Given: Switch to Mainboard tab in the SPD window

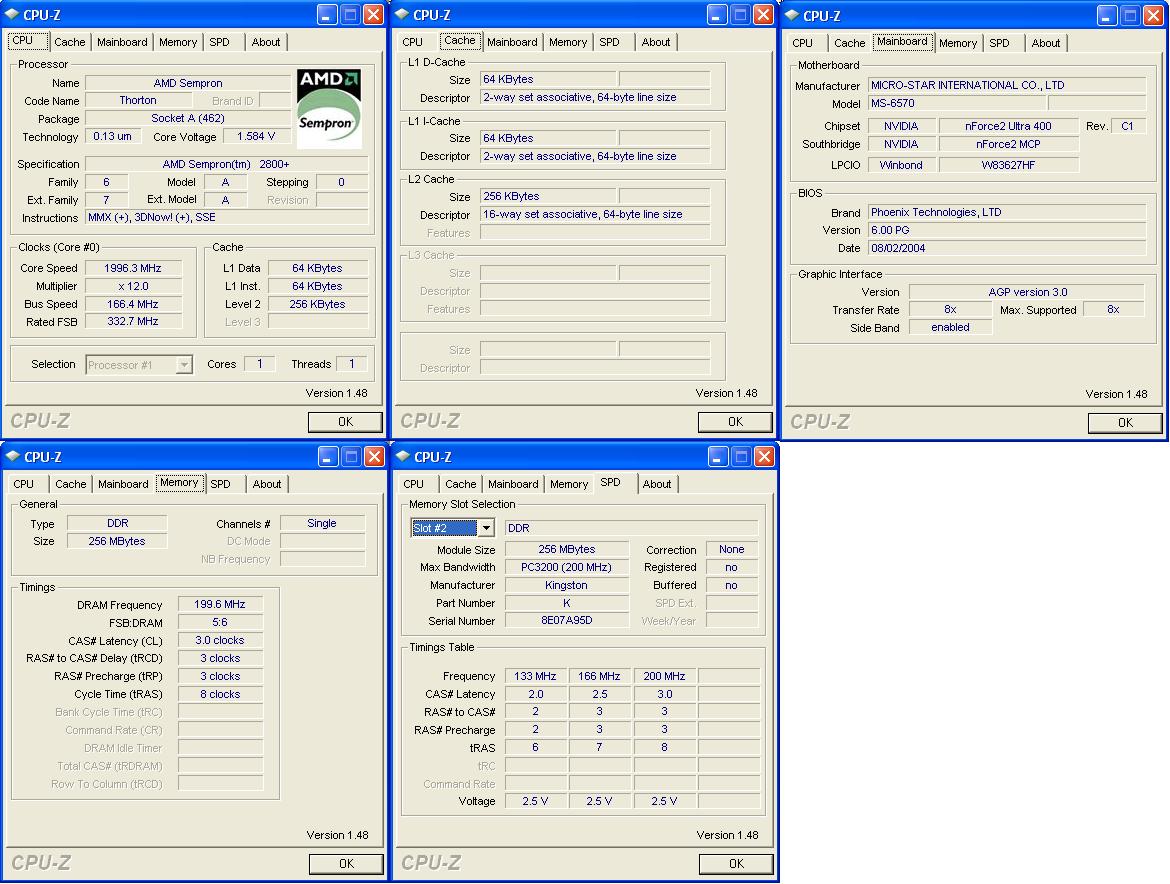Looking at the screenshot, I should coord(513,484).
